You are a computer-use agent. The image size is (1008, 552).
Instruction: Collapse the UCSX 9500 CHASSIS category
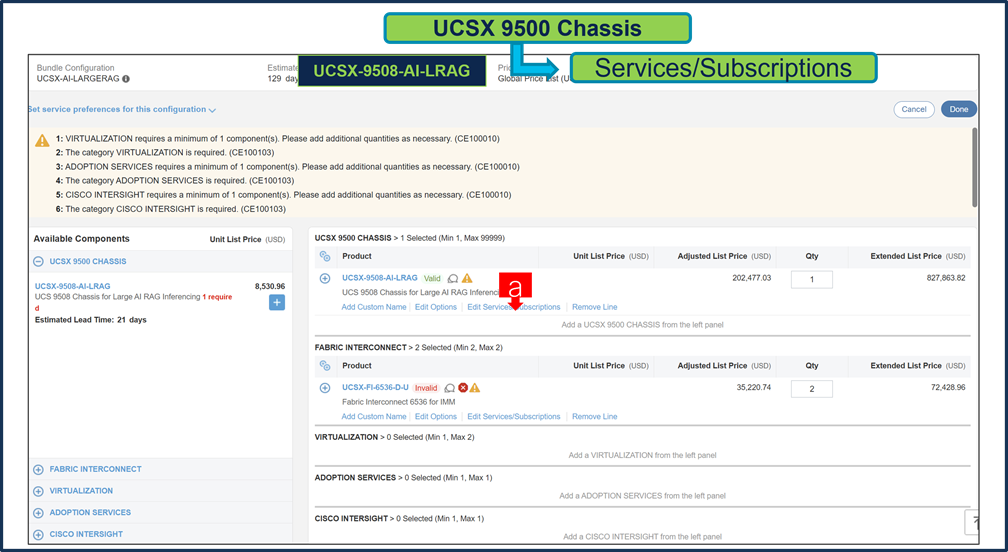click(39, 262)
